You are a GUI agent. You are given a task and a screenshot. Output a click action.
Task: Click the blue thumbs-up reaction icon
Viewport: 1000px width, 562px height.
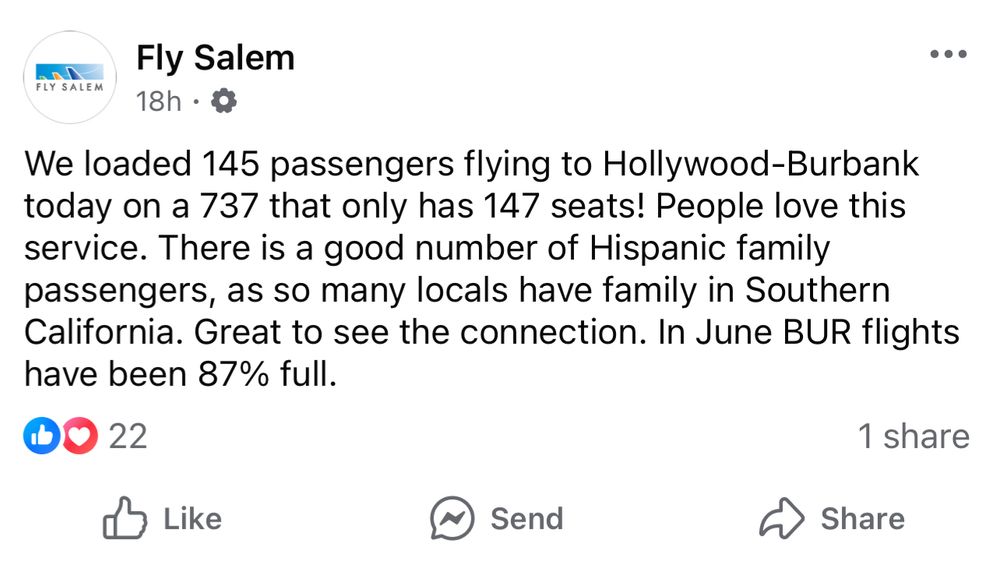click(x=41, y=436)
